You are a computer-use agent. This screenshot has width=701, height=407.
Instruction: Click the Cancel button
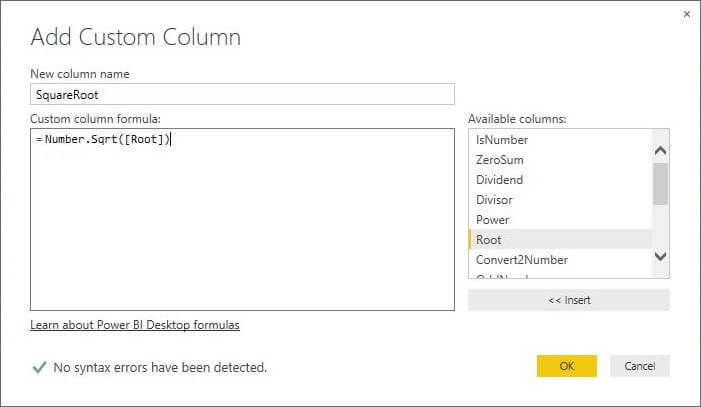coord(639,366)
